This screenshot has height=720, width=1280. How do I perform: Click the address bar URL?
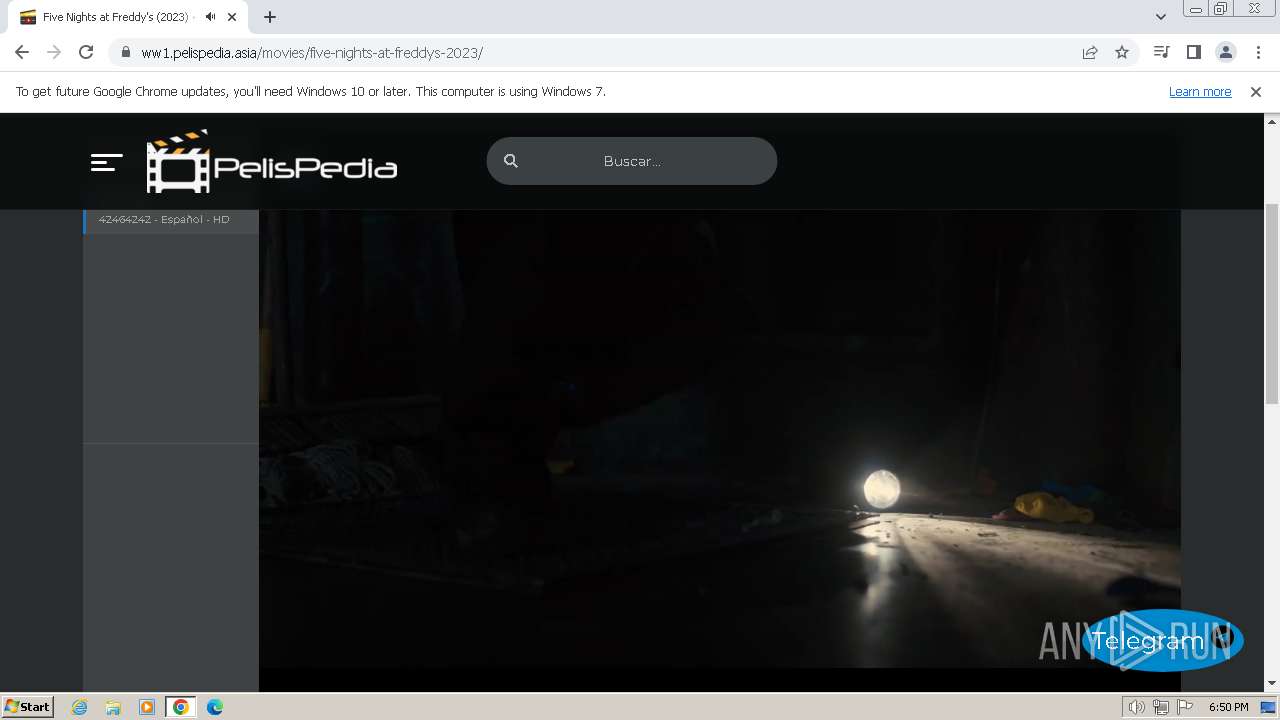(x=312, y=53)
